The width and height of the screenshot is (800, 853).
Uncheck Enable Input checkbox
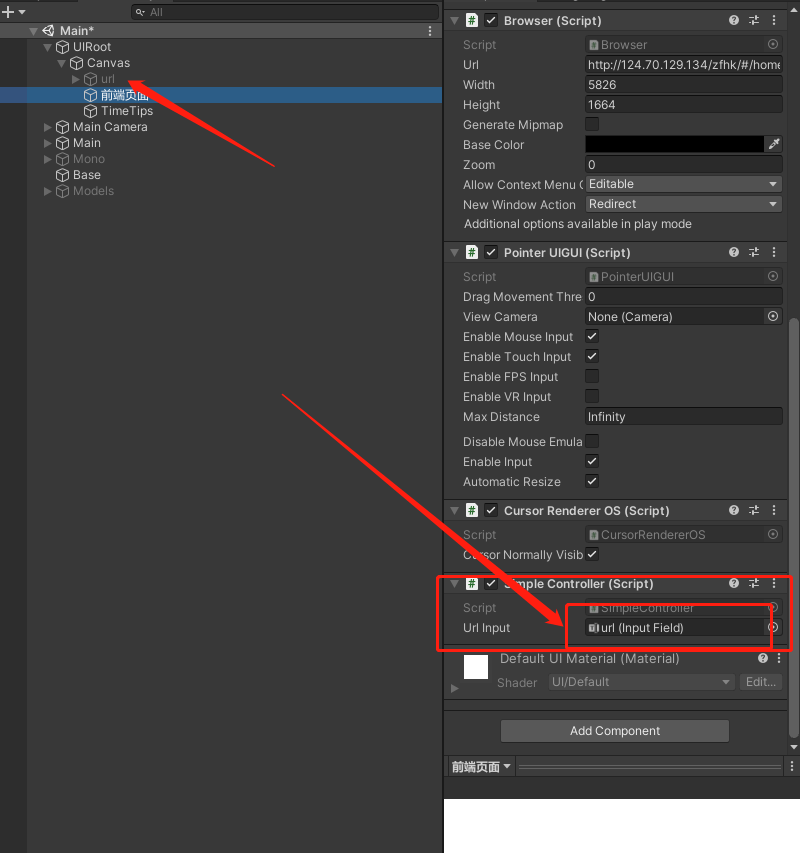coord(592,461)
